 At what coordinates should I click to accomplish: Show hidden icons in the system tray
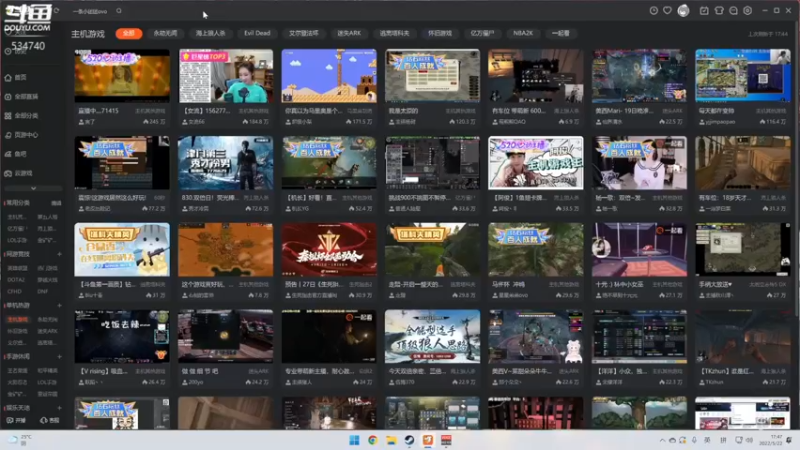(x=662, y=440)
